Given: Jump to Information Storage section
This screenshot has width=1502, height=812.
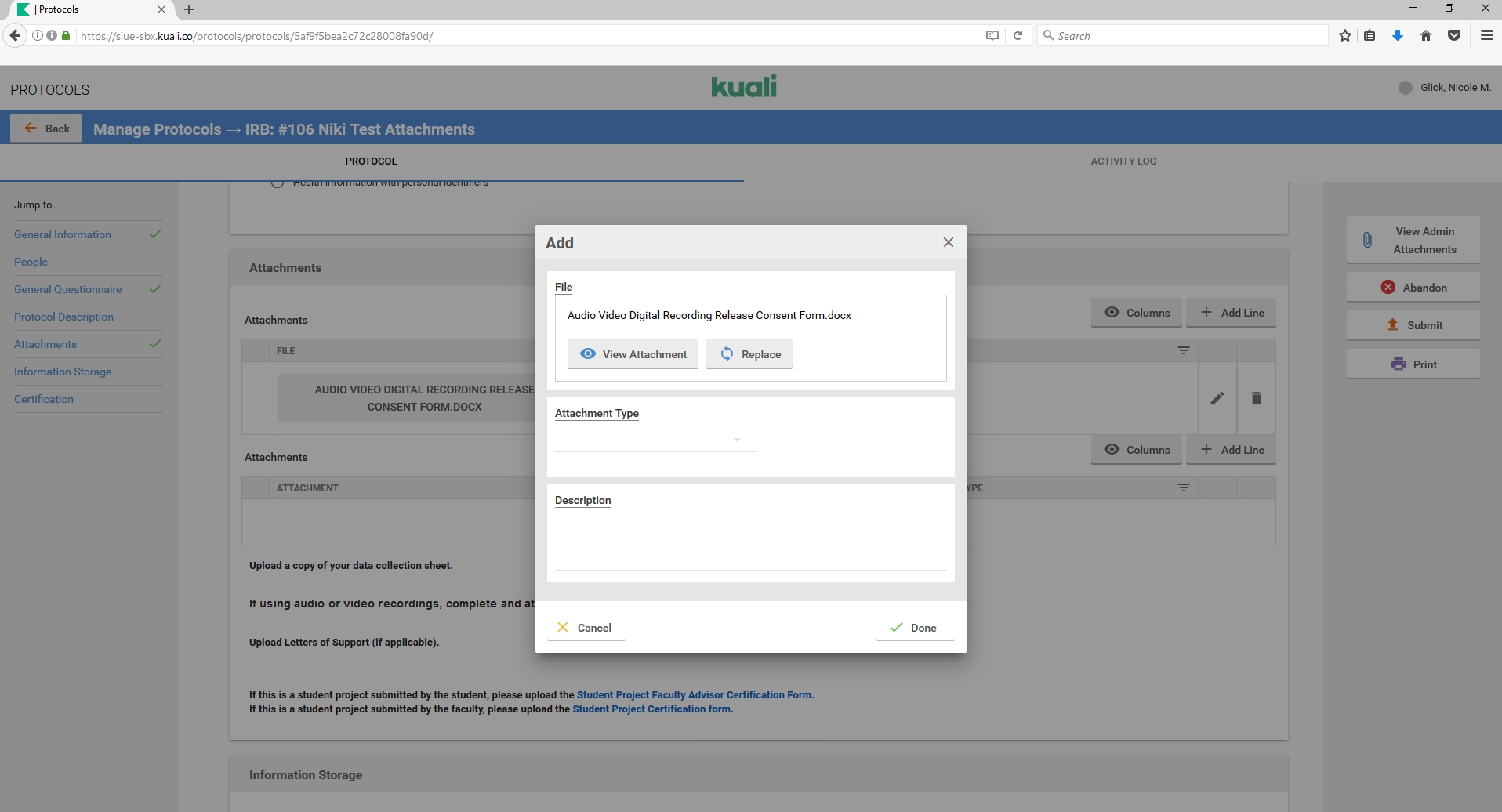Looking at the screenshot, I should tap(63, 372).
